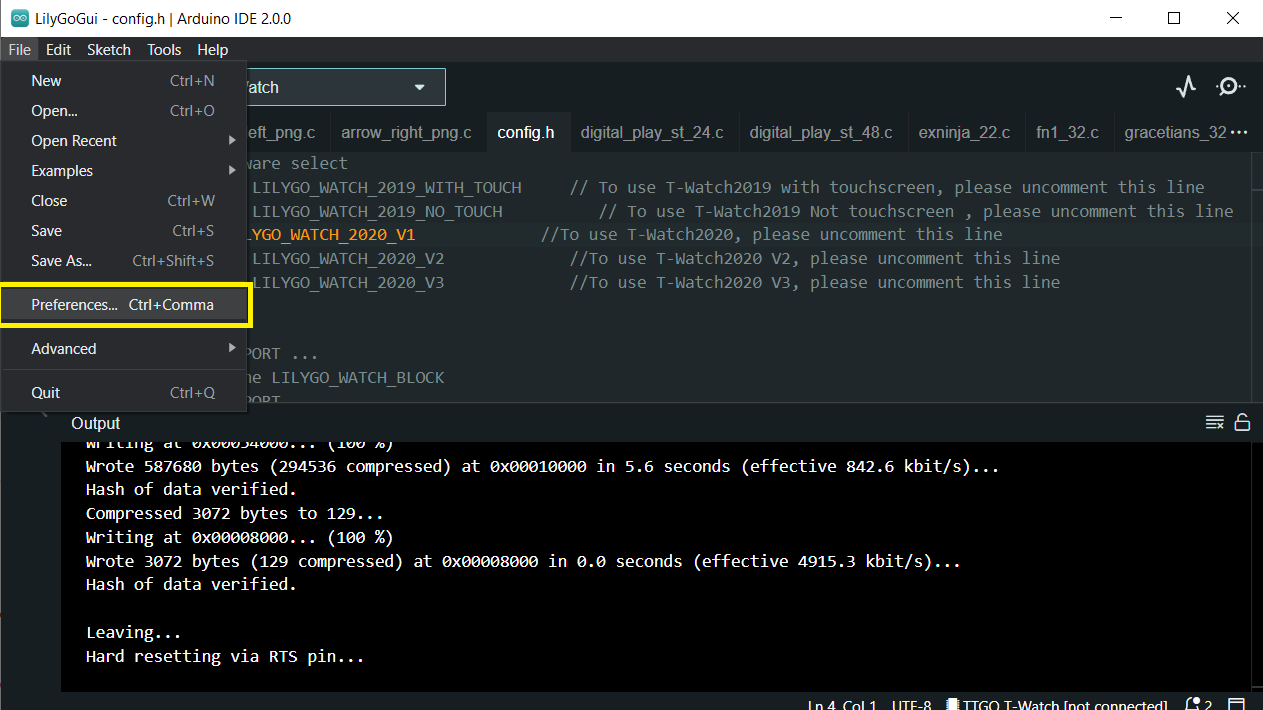Open the board selector dropdown
This screenshot has width=1263, height=710.
345,87
